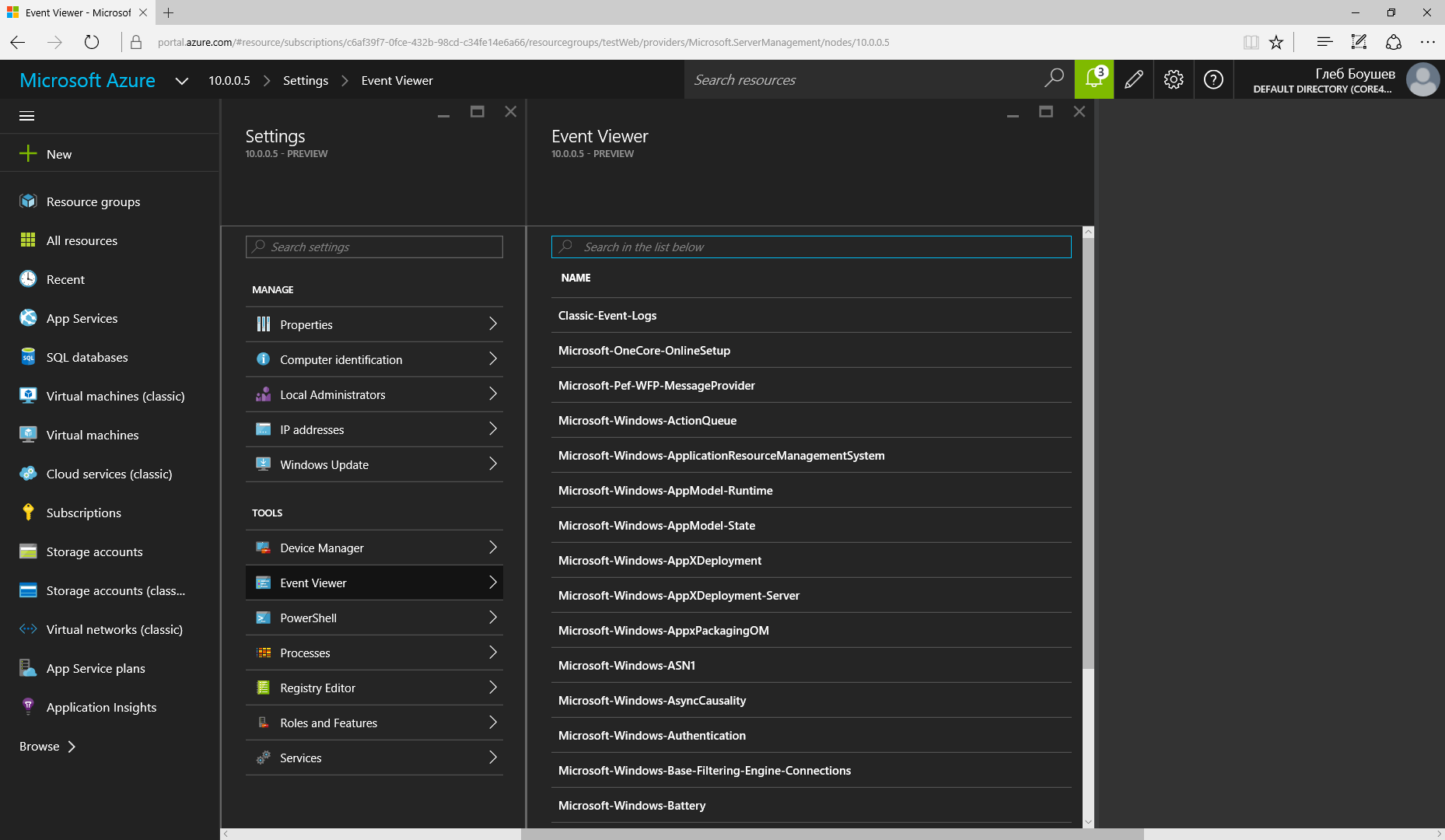Click the Computer identification info icon
Image resolution: width=1445 pixels, height=840 pixels.
coord(264,359)
